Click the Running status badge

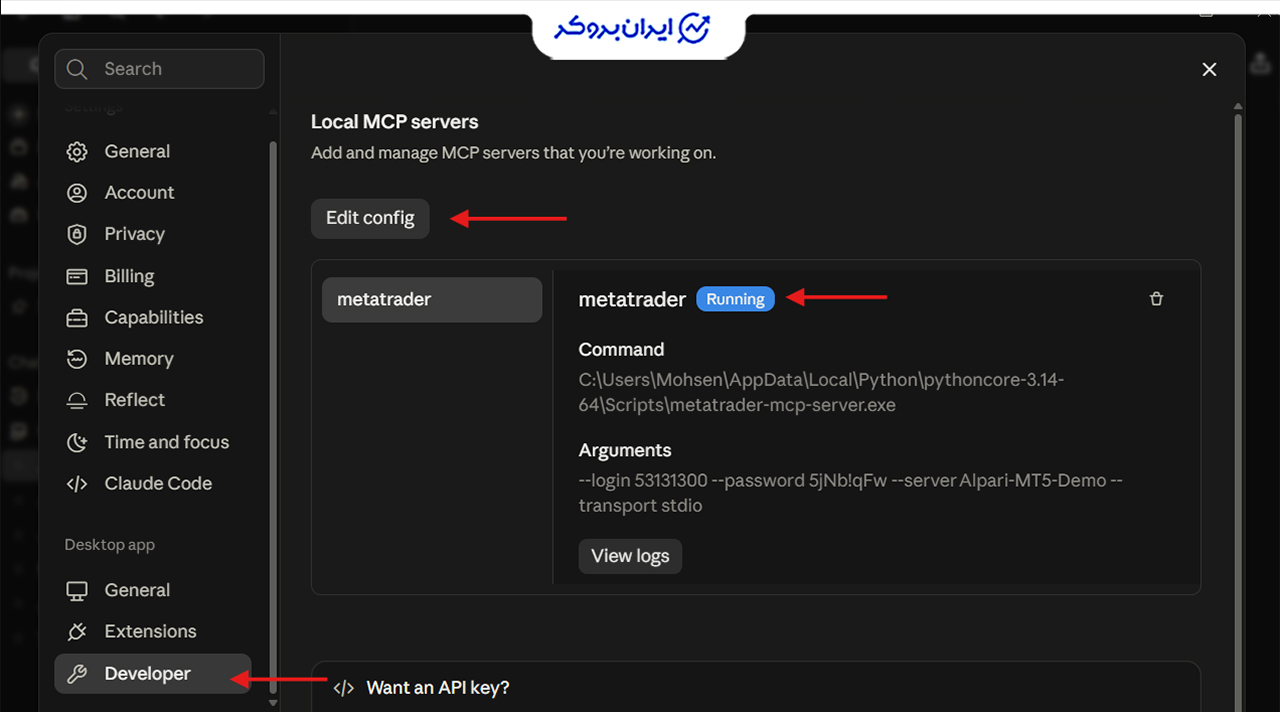[735, 299]
